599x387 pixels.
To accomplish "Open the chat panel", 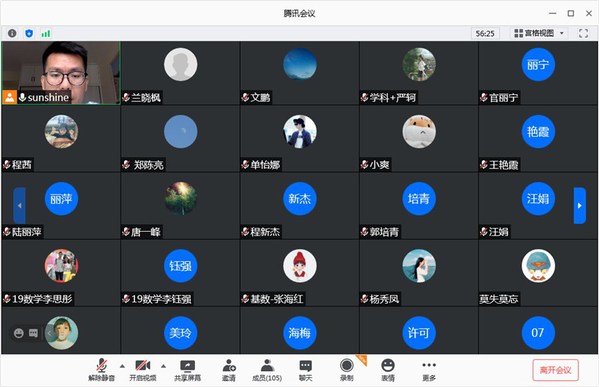I will 306,369.
